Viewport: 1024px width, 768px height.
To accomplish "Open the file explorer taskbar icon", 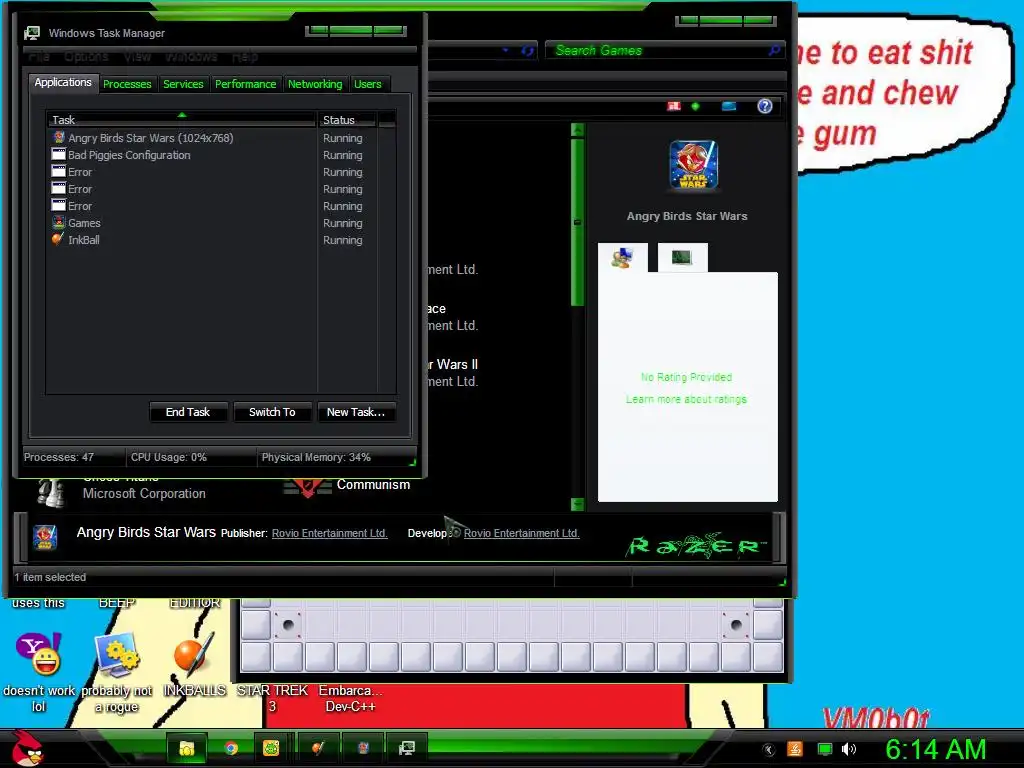I will (x=187, y=748).
